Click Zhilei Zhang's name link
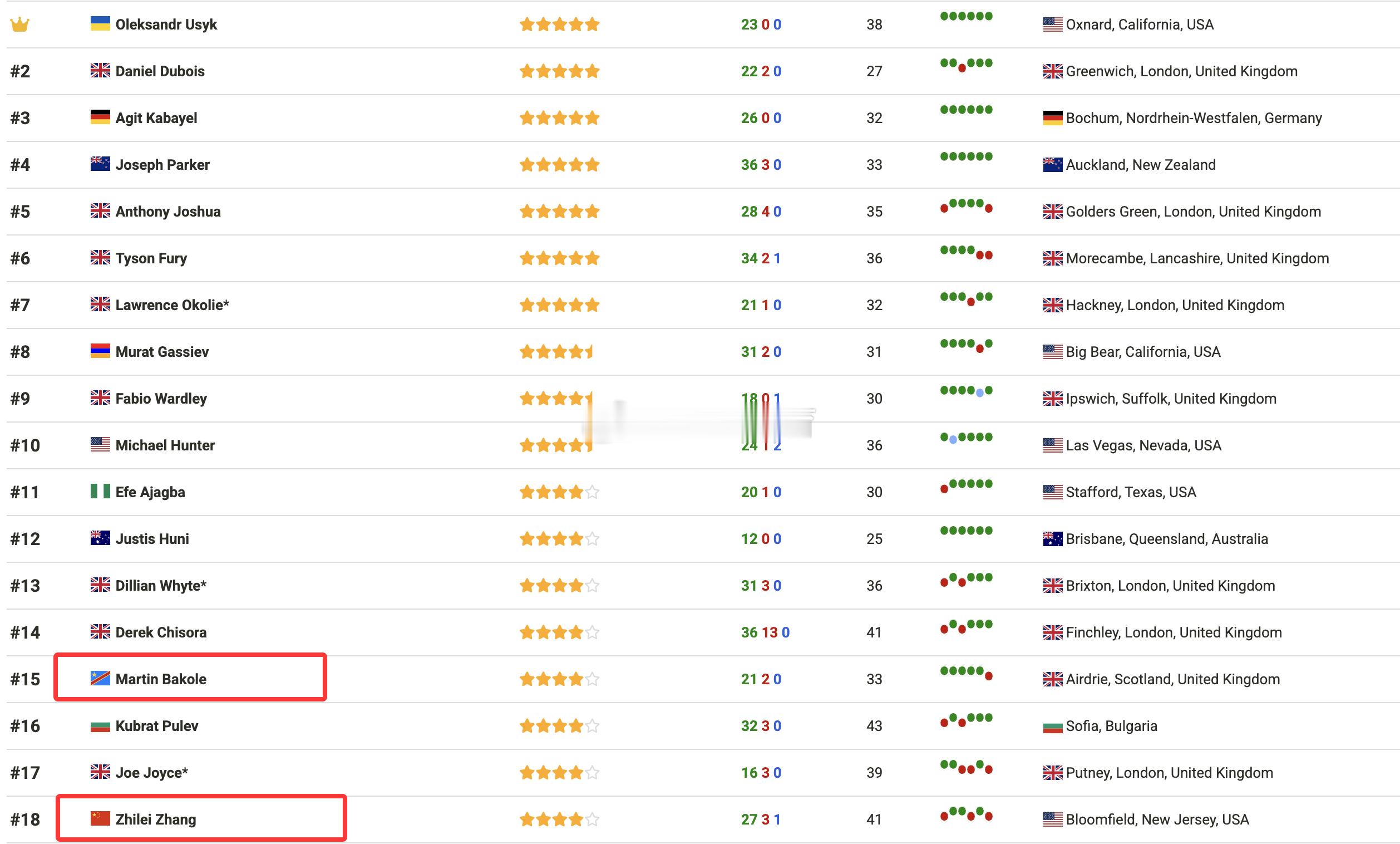The image size is (1400, 844). click(x=156, y=819)
